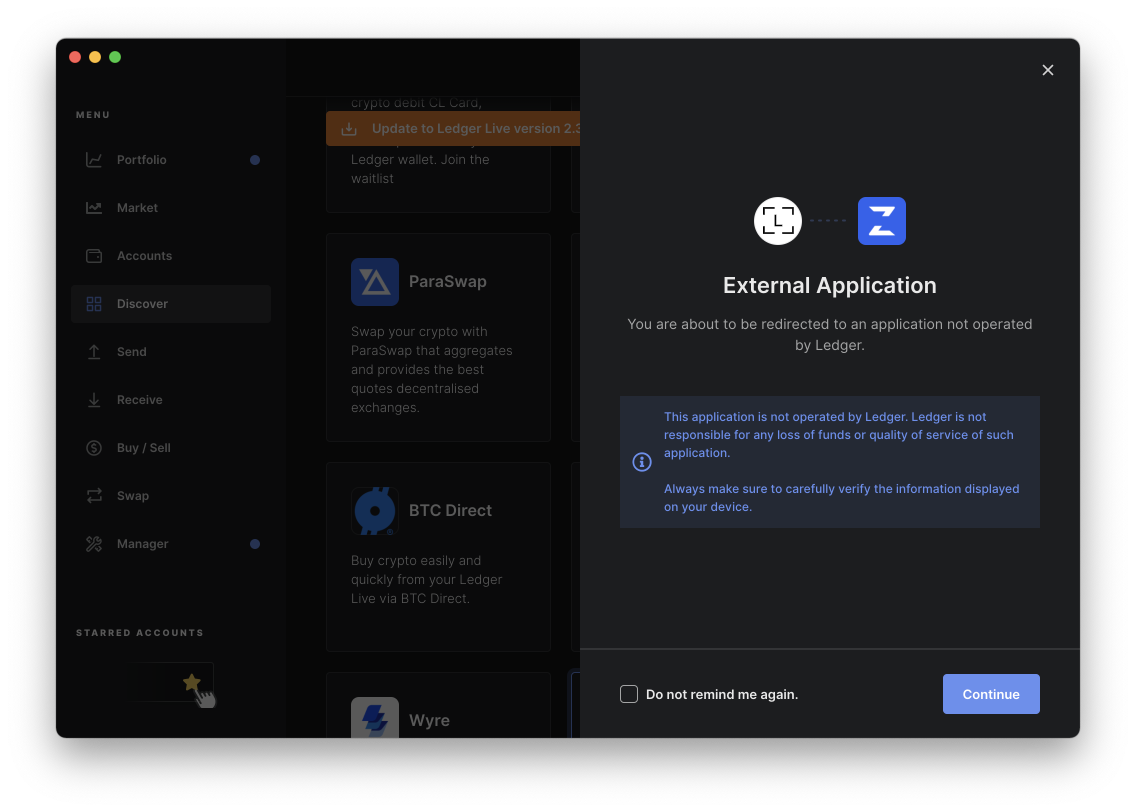Click the Buy / Sell dollar icon
The width and height of the screenshot is (1136, 812).
point(93,448)
